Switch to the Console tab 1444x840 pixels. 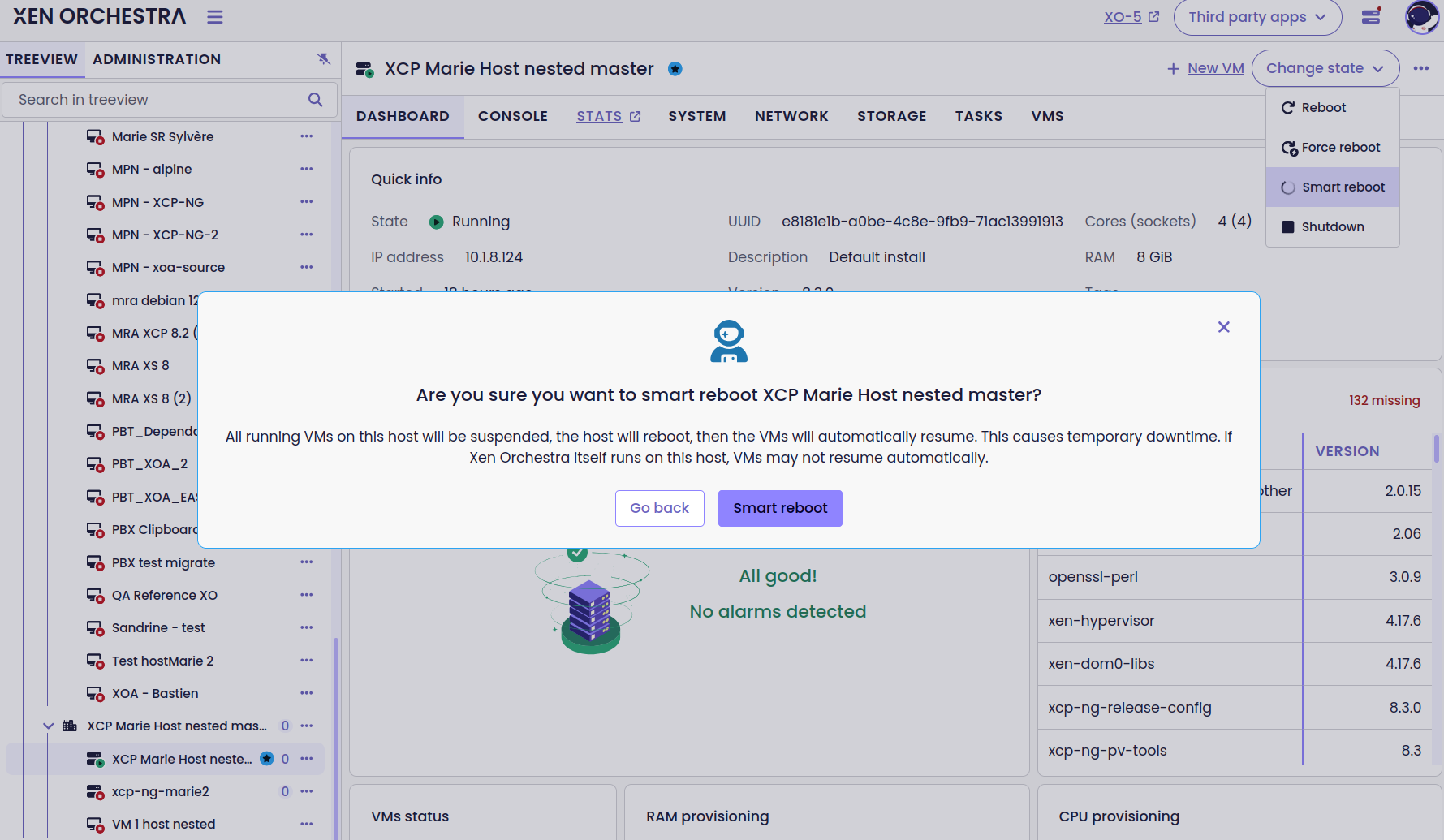pos(513,116)
